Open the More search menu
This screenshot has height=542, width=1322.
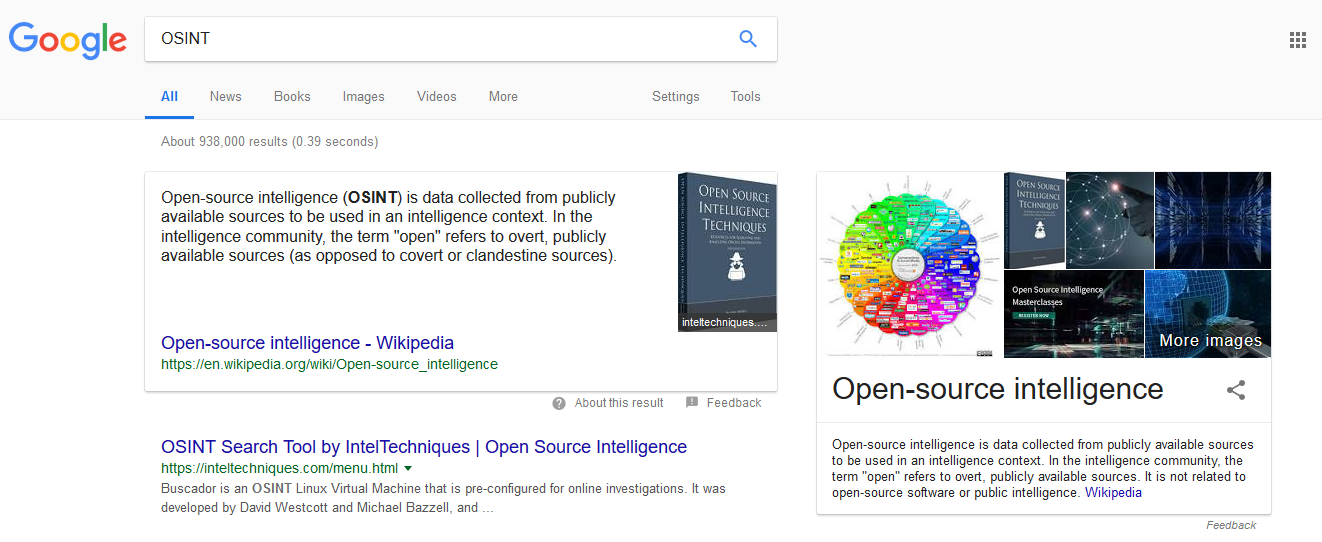click(503, 97)
